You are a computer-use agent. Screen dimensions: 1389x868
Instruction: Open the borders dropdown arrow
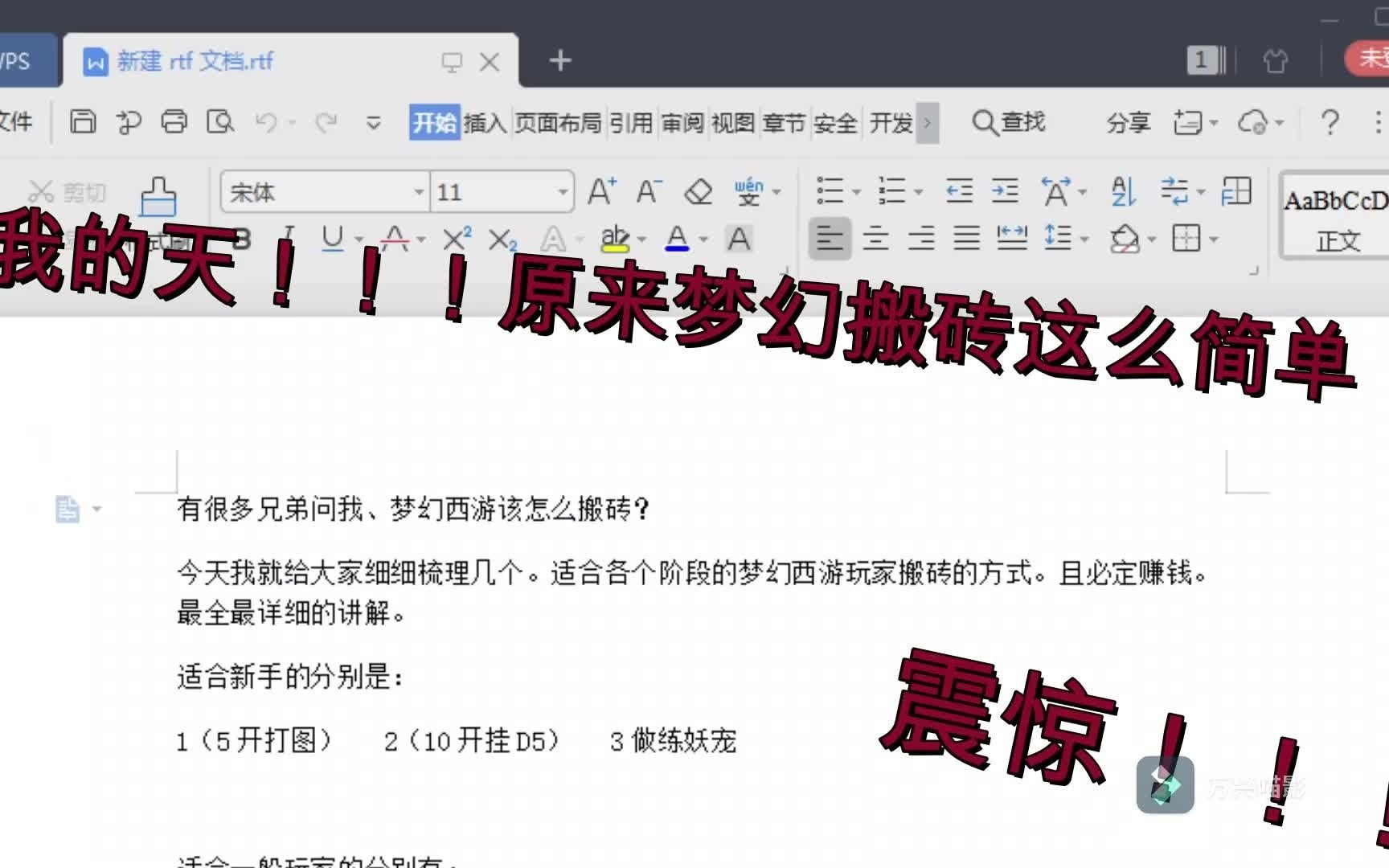click(x=1213, y=240)
